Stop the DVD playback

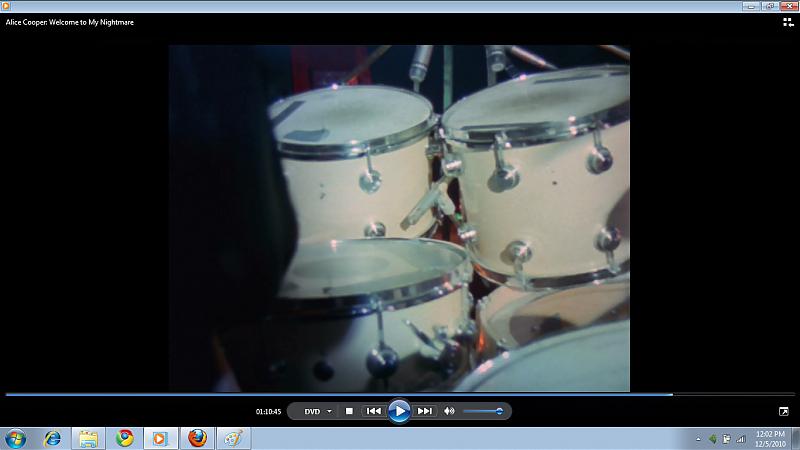(349, 411)
